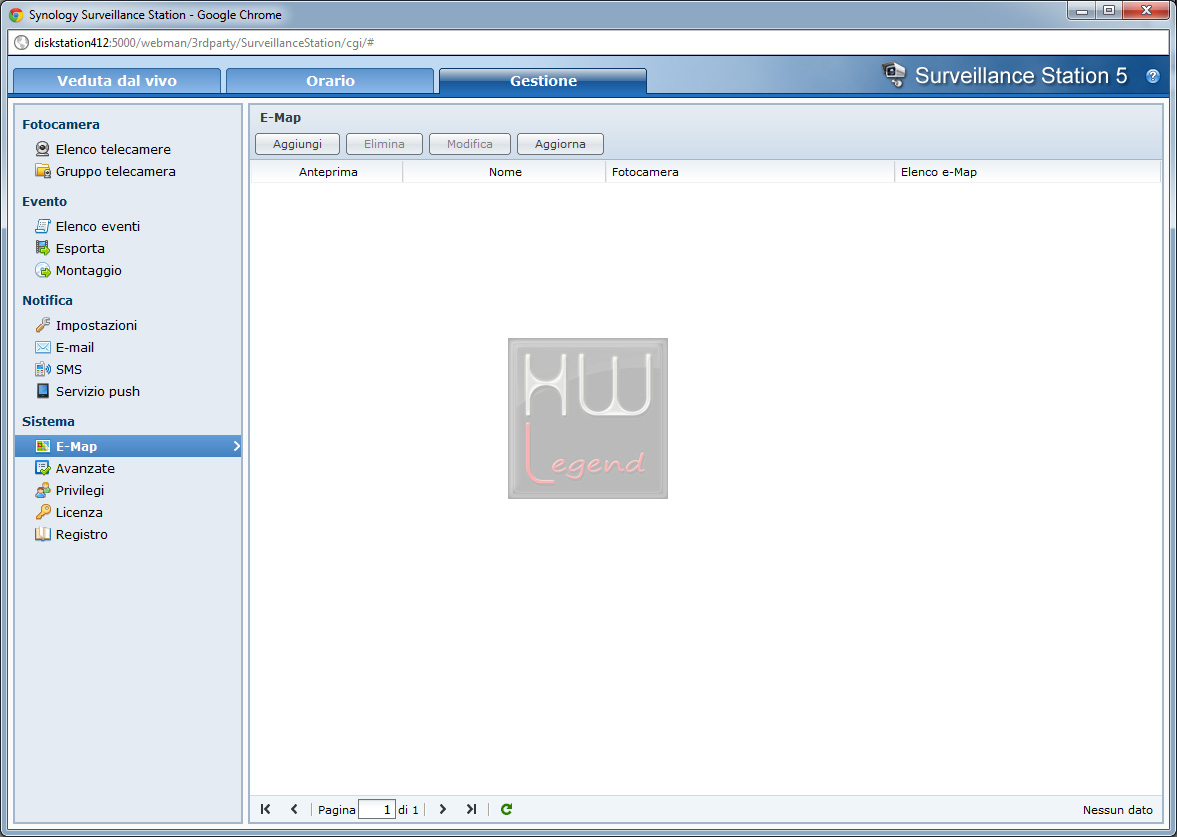The height and width of the screenshot is (837, 1177).
Task: Click the Surveillance Station camera logo
Action: click(893, 74)
